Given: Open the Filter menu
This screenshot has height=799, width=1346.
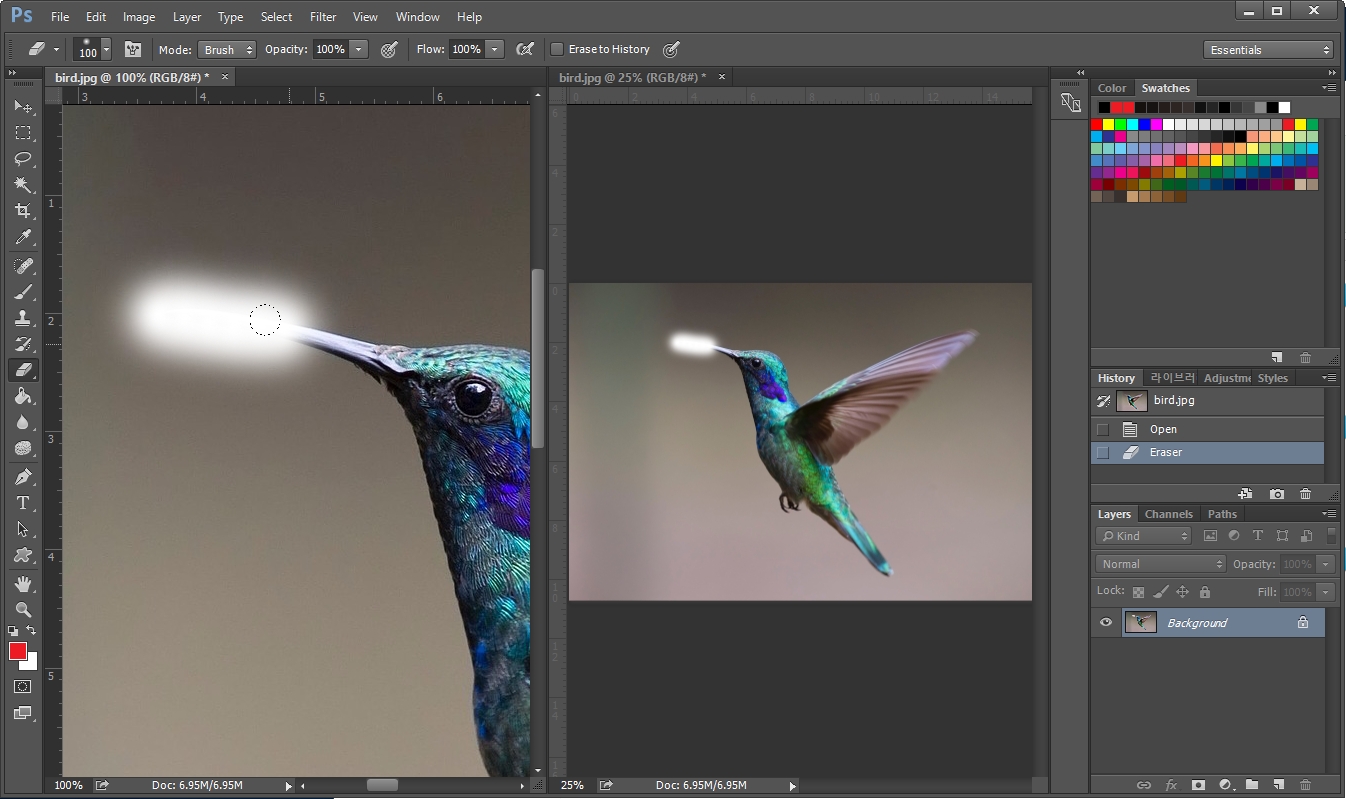Looking at the screenshot, I should [323, 17].
